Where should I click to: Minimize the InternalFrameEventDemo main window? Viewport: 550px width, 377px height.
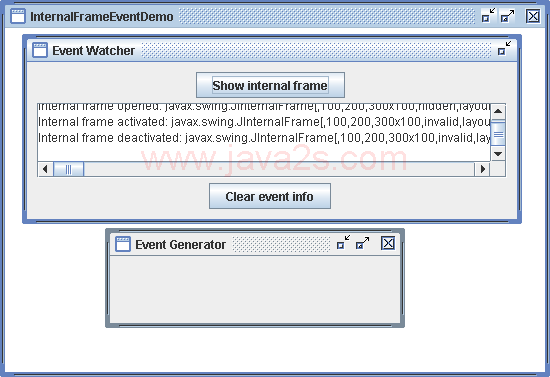[x=488, y=16]
